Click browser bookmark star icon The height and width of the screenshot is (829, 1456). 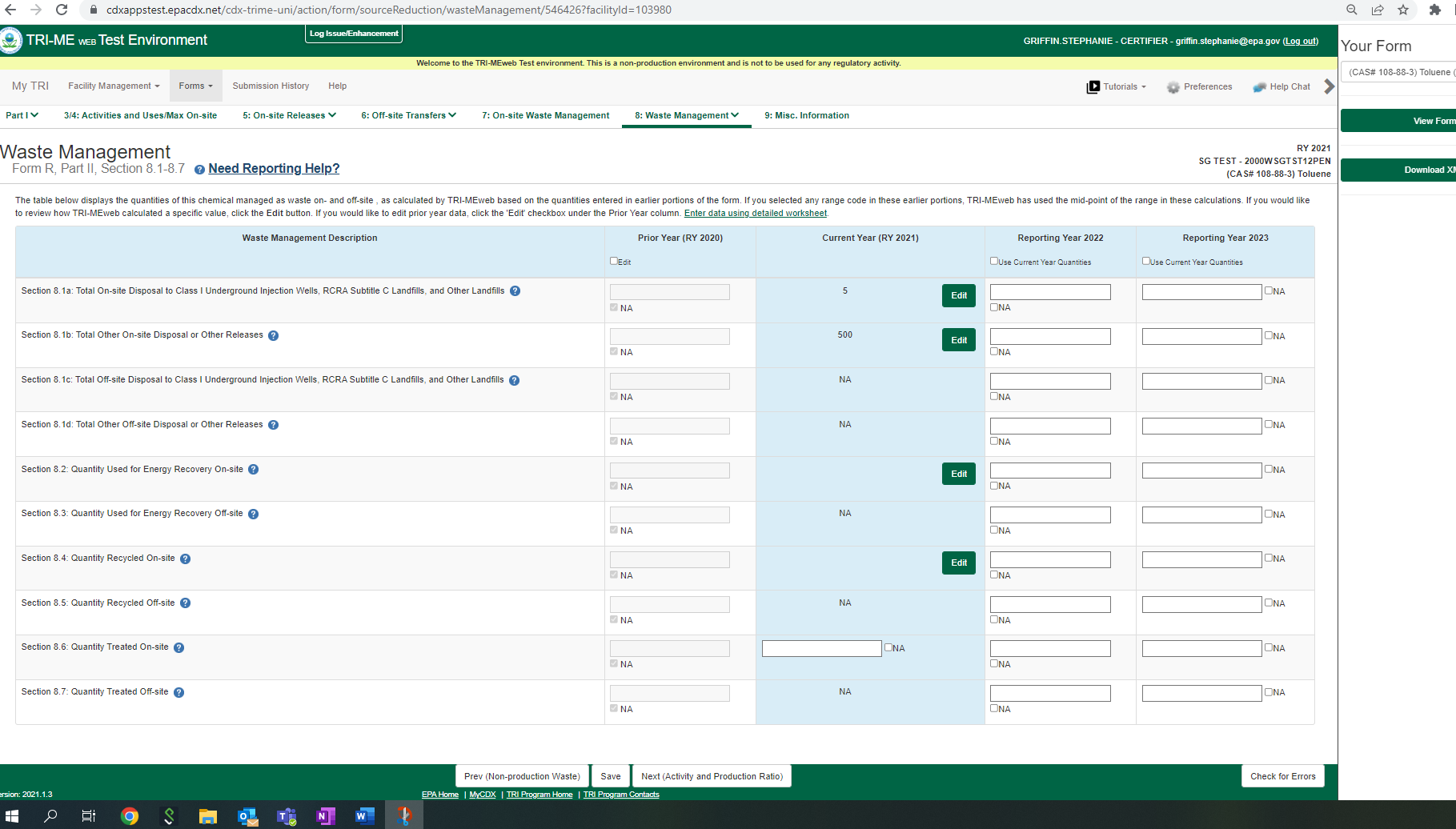point(1403,10)
